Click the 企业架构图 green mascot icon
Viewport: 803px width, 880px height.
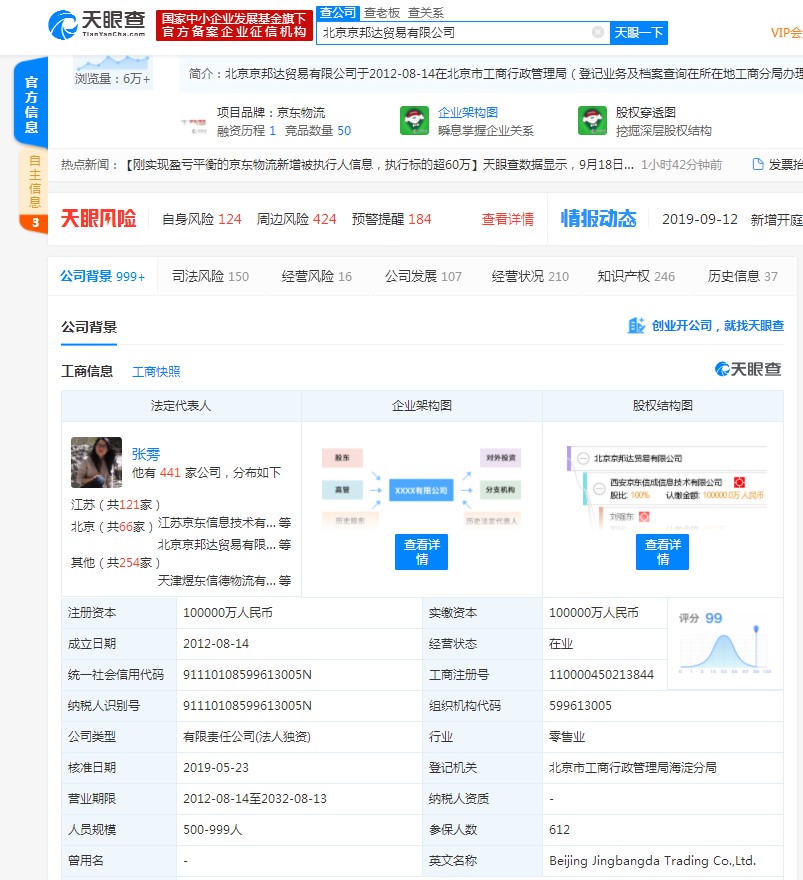(x=414, y=121)
